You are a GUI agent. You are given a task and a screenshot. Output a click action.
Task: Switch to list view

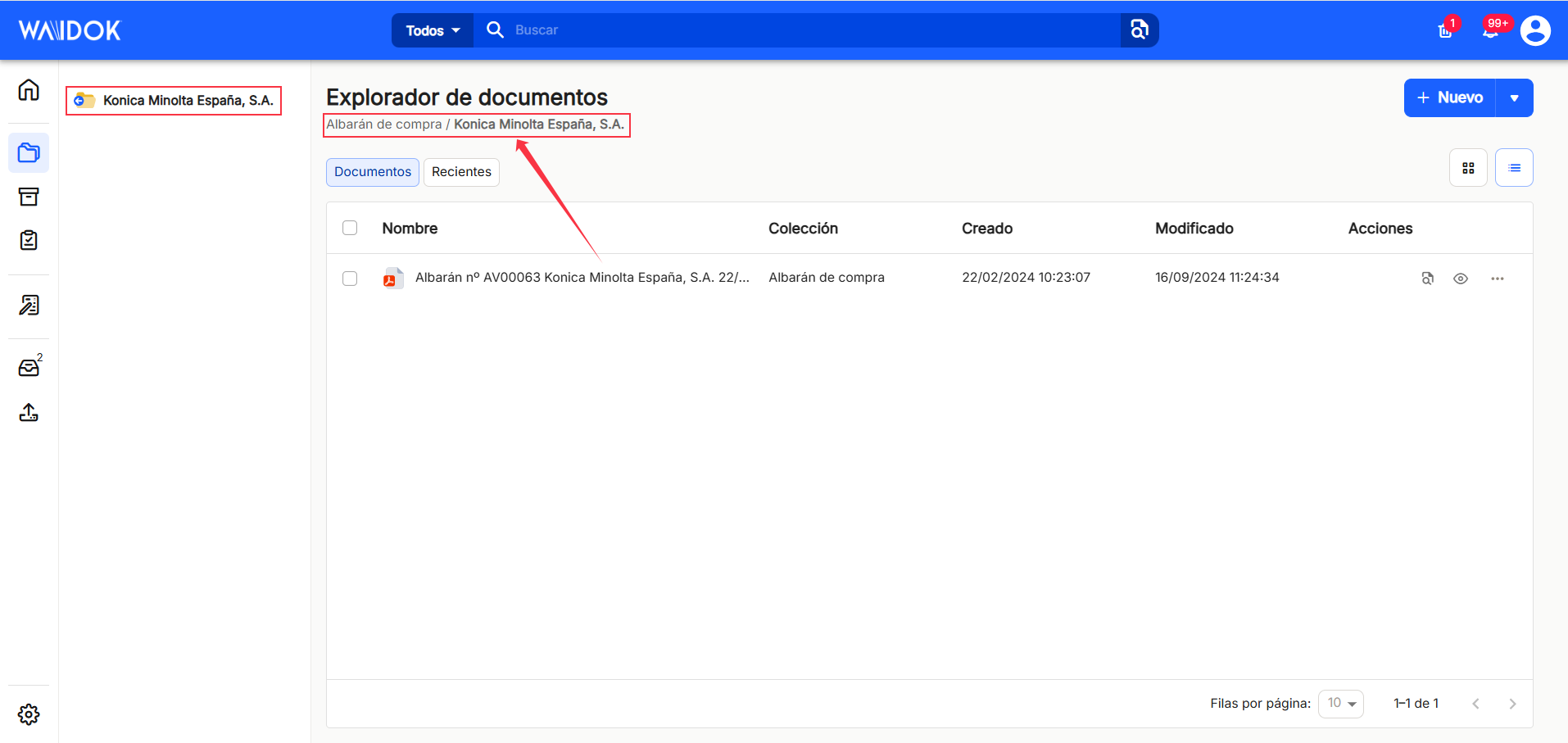(x=1514, y=168)
